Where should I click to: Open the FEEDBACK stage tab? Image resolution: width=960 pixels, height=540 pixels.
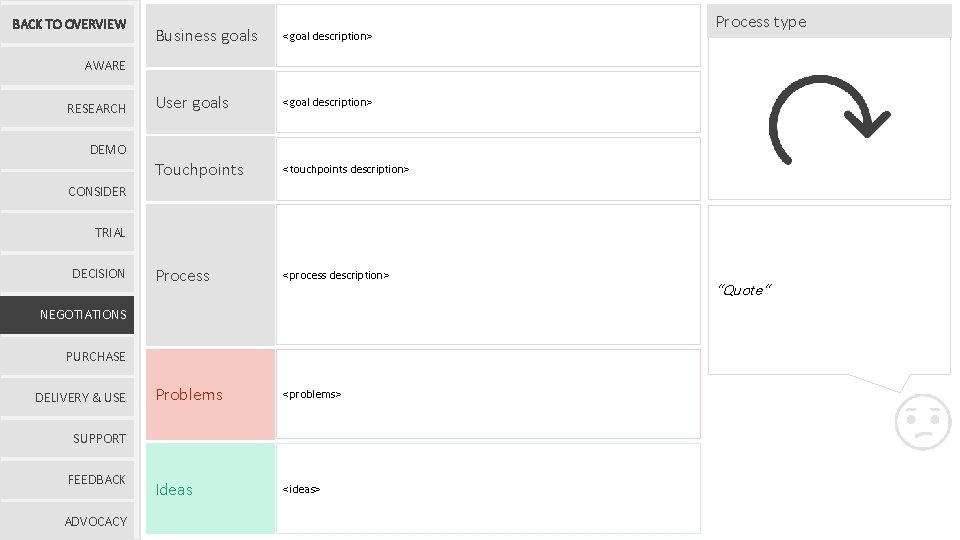[69, 479]
